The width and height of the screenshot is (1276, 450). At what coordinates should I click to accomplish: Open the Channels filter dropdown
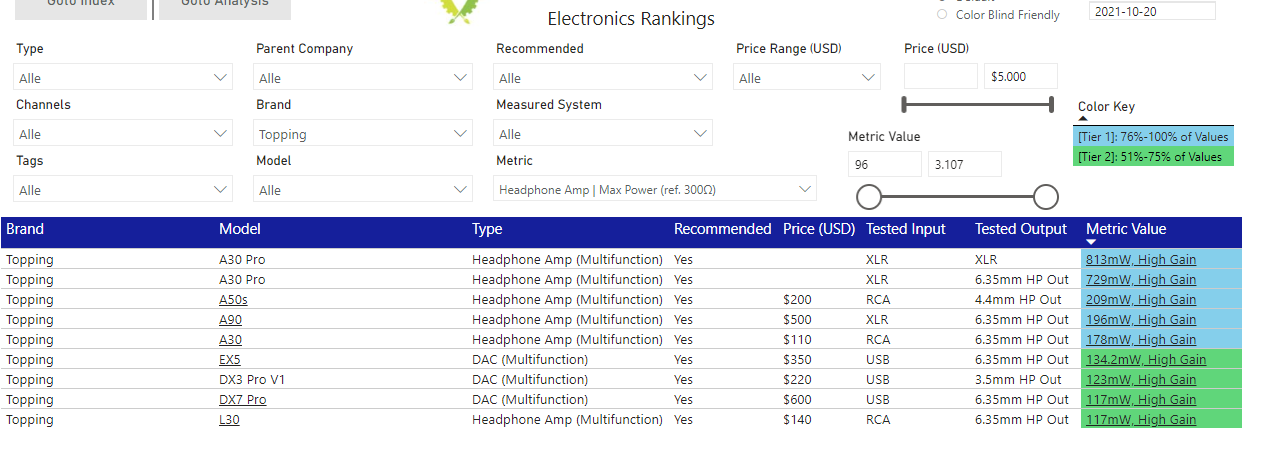tap(123, 133)
